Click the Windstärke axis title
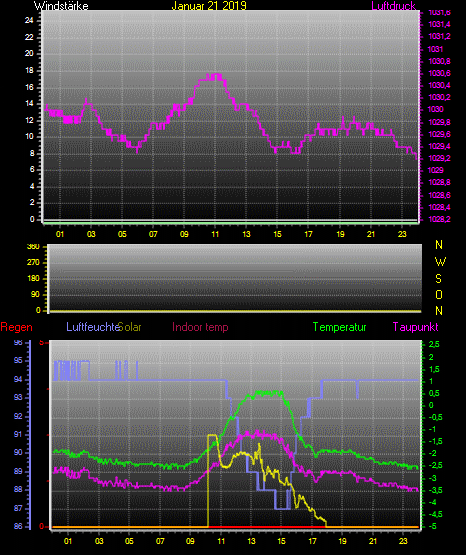 (x=61, y=5)
